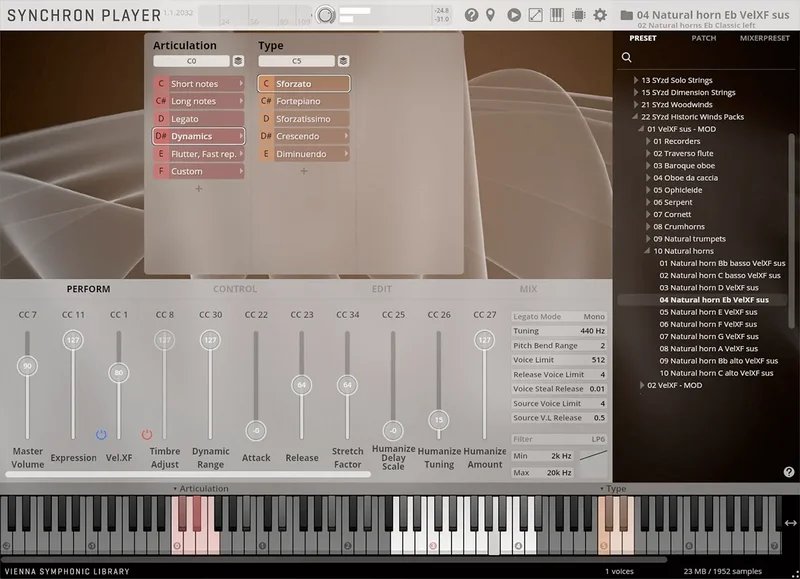
Task: Add new slot under Type column
Action: [304, 171]
